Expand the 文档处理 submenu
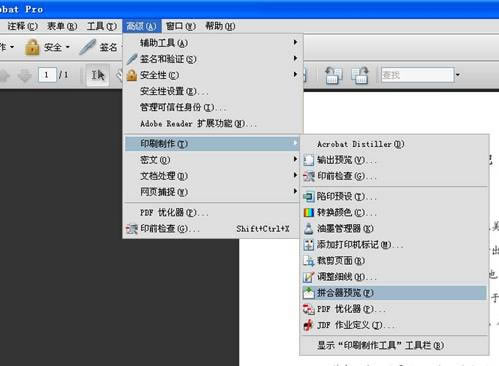 pos(212,176)
